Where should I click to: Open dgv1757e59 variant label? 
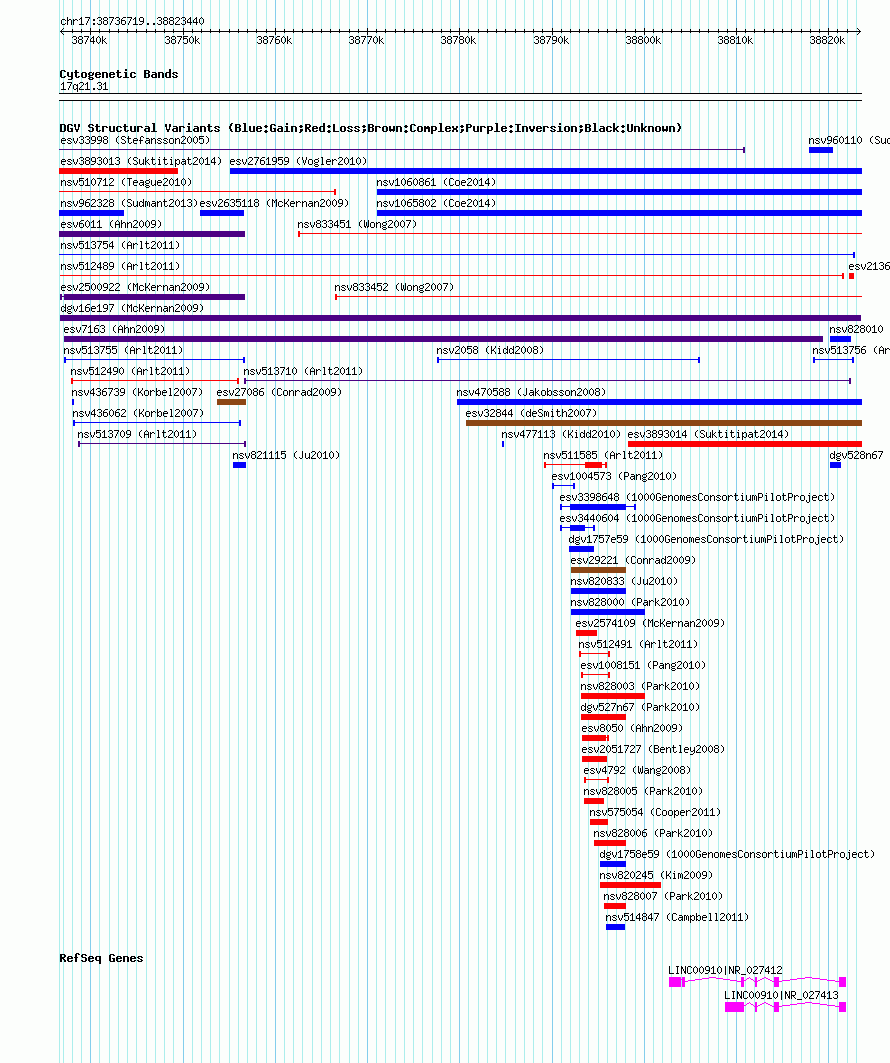click(x=706, y=540)
